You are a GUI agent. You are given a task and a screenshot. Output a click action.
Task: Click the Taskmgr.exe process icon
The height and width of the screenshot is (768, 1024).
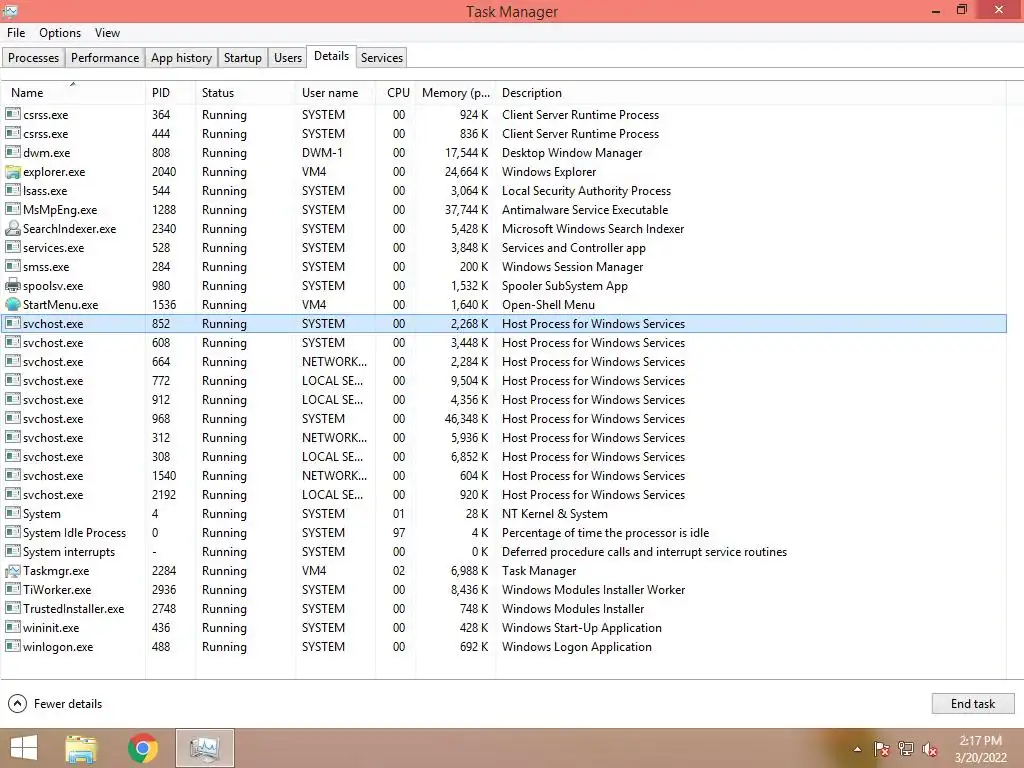(12, 571)
